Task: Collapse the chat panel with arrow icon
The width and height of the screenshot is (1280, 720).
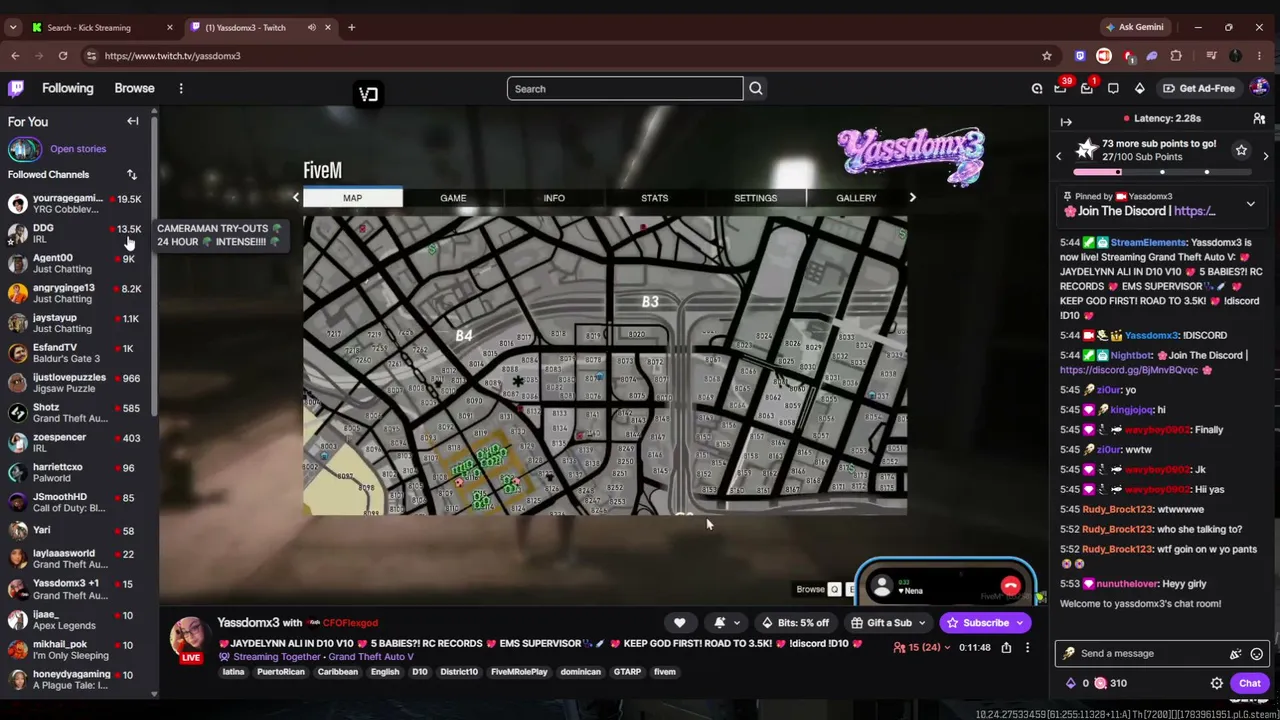Action: pos(1066,122)
